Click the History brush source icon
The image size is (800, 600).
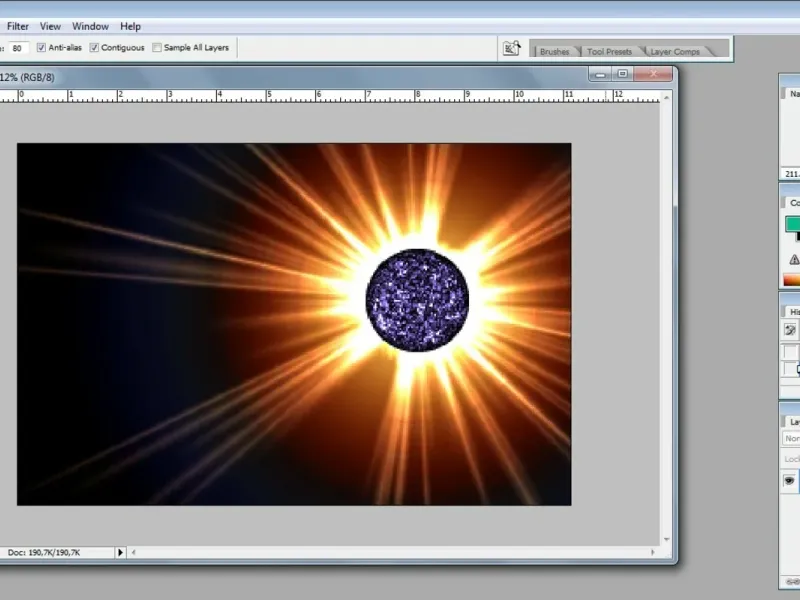point(790,330)
